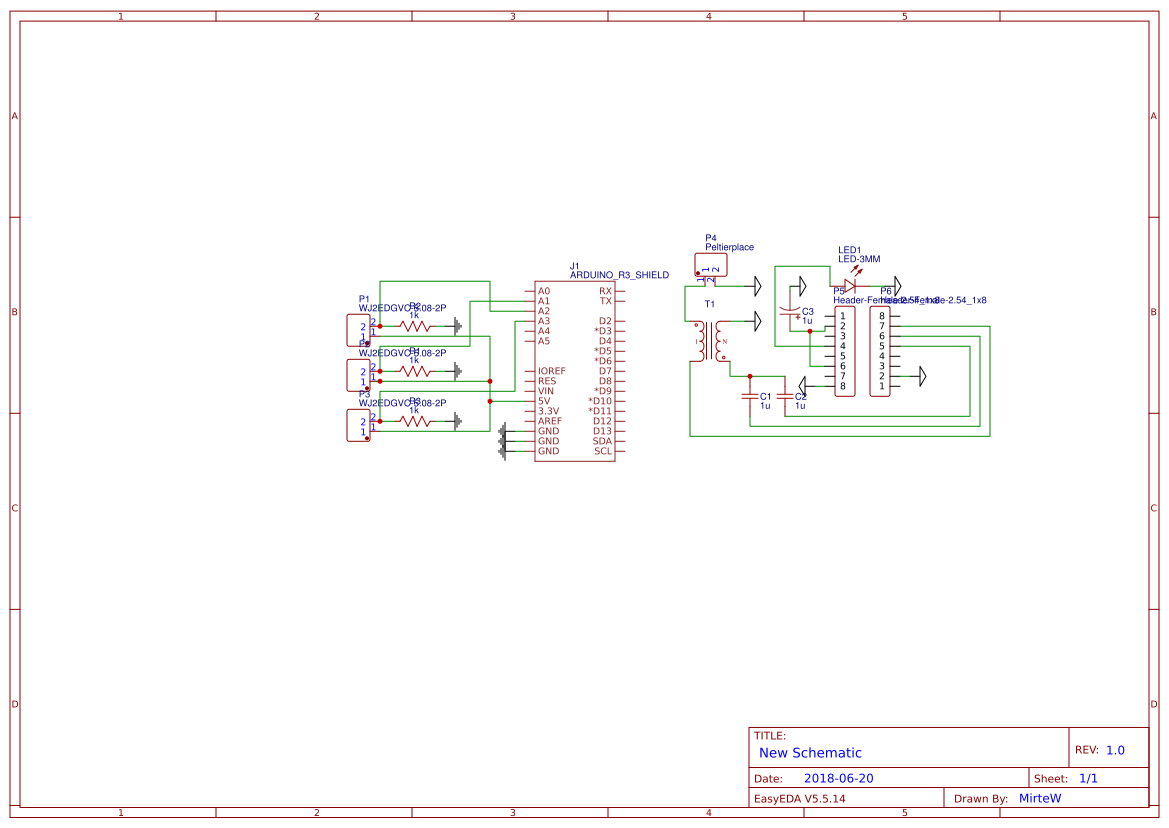Viewport: 1169px width, 828px height.
Task: Select the ARDUINO_R3_SHIELD symbol J1
Action: (x=575, y=370)
